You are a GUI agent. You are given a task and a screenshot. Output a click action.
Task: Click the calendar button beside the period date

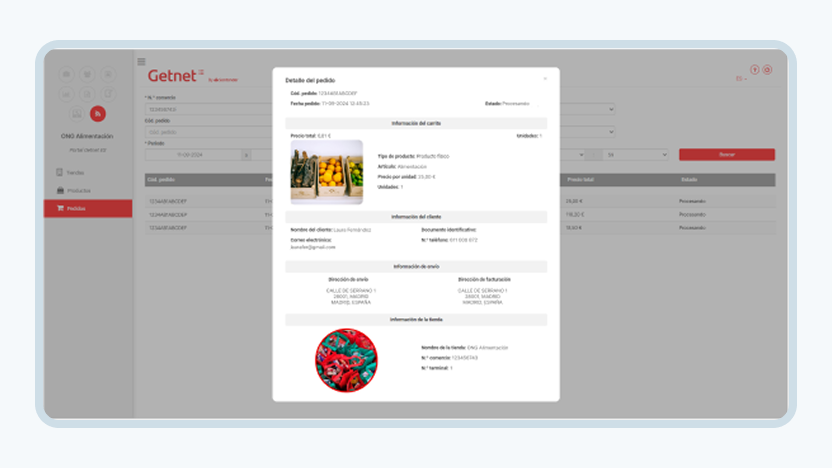tap(246, 155)
